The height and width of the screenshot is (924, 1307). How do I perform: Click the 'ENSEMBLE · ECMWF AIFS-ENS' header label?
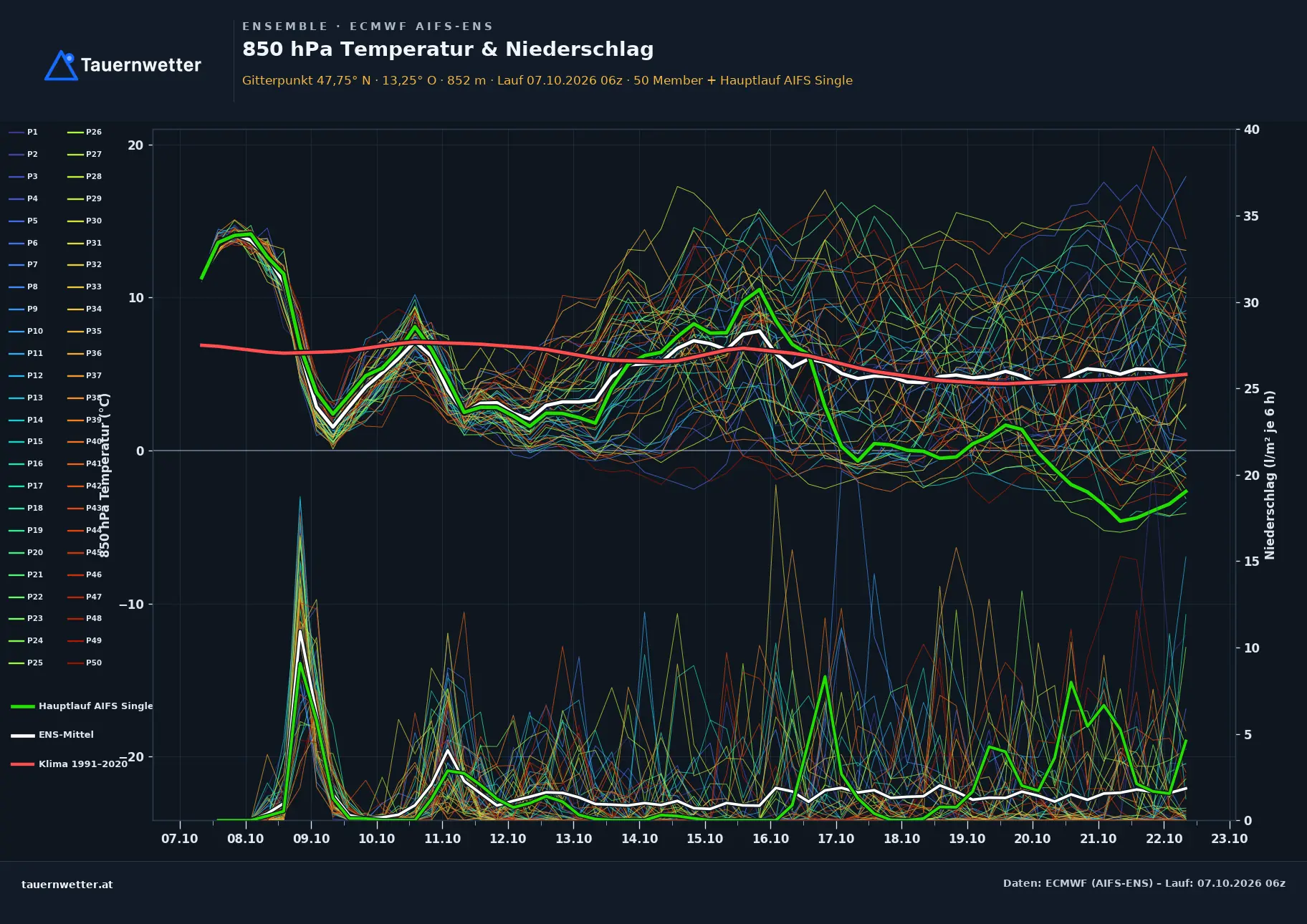point(368,27)
